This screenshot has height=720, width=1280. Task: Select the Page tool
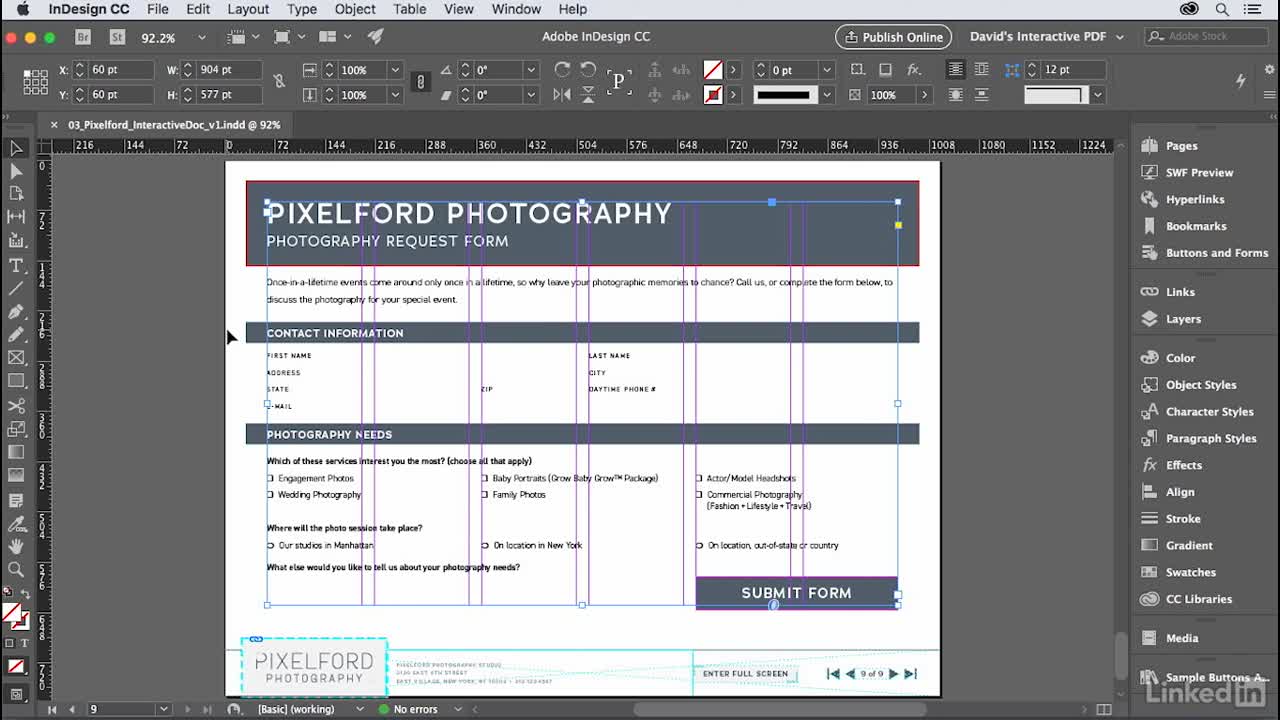point(16,193)
